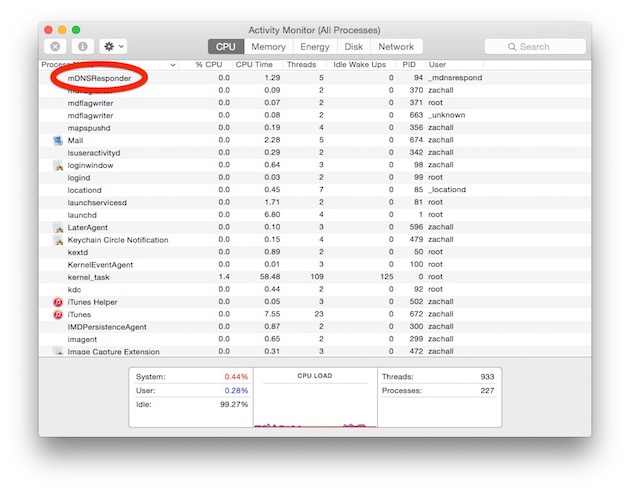Select Image Capture Extension process name
This screenshot has height=492, width=630.
(x=113, y=351)
